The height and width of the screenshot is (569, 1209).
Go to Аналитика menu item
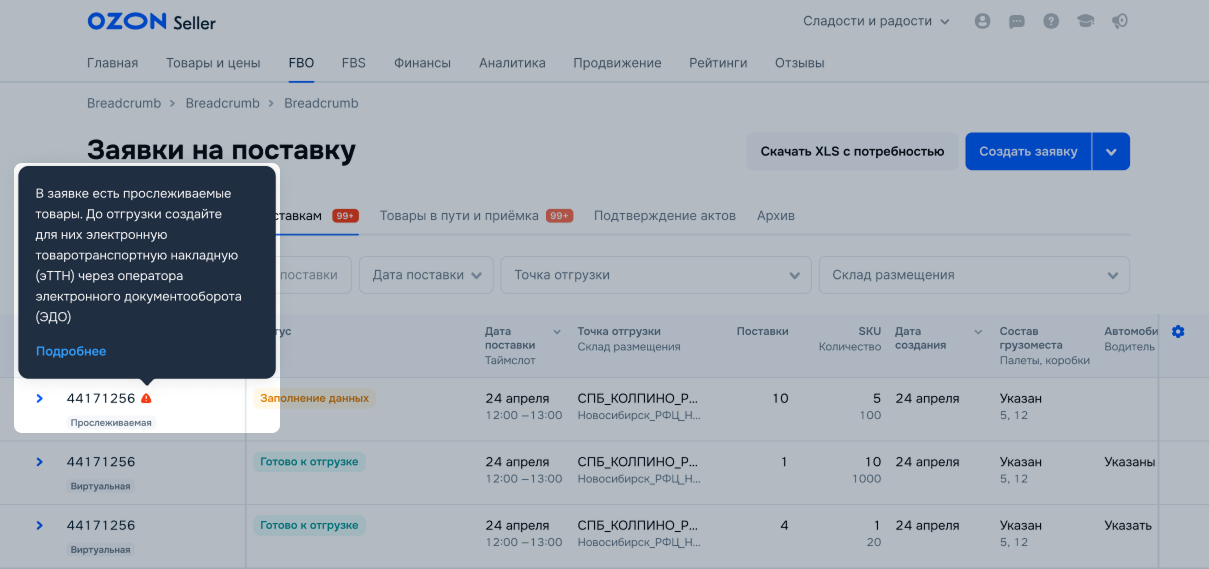pyautogui.click(x=512, y=63)
